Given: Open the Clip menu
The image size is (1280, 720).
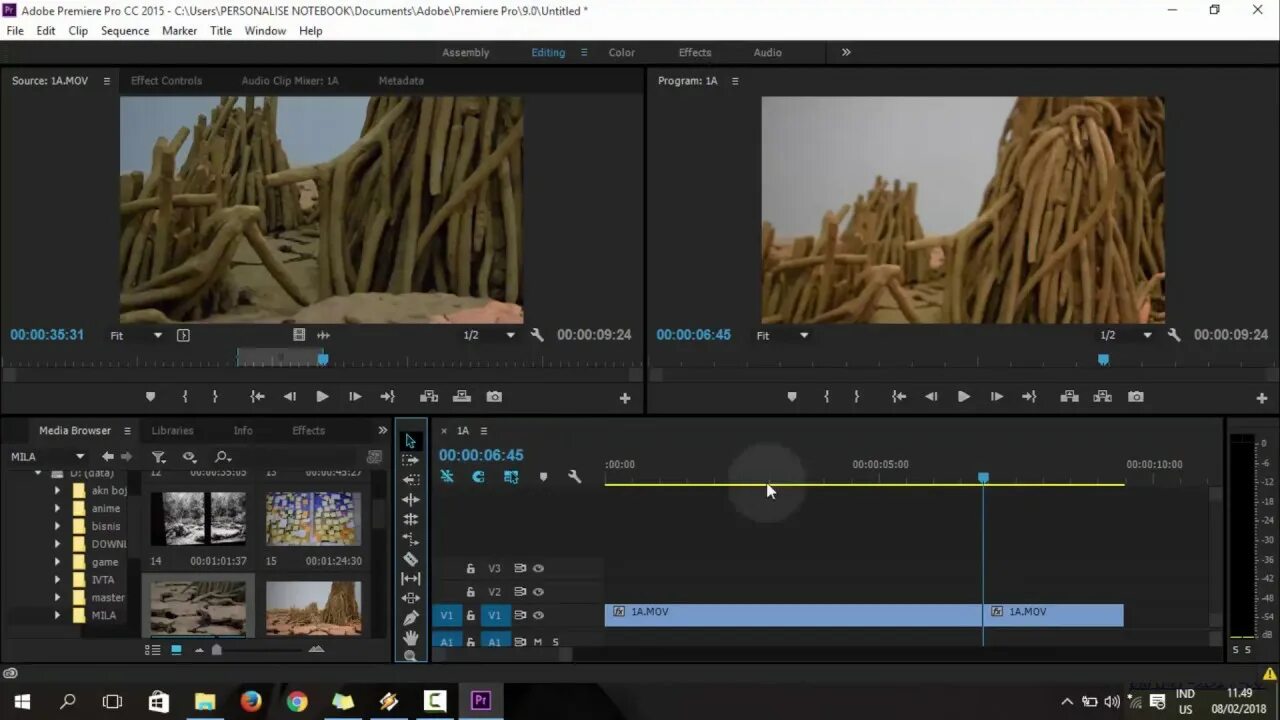Looking at the screenshot, I should click(x=78, y=31).
